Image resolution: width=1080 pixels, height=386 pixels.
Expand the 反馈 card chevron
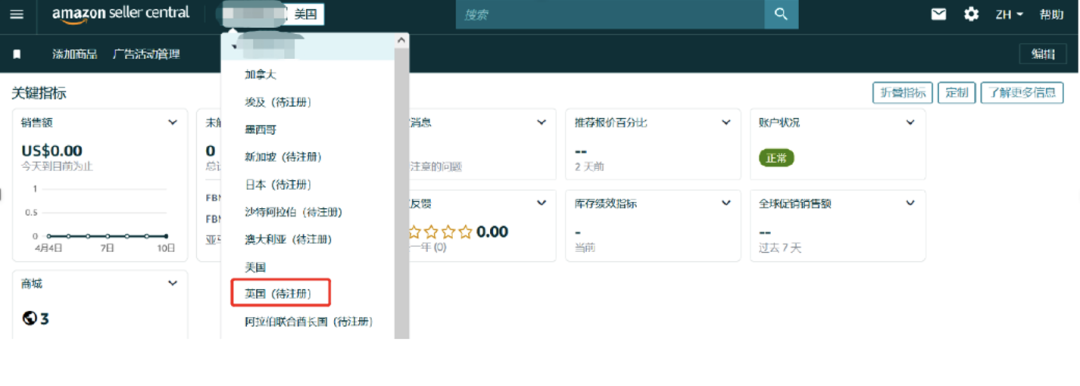[x=542, y=203]
